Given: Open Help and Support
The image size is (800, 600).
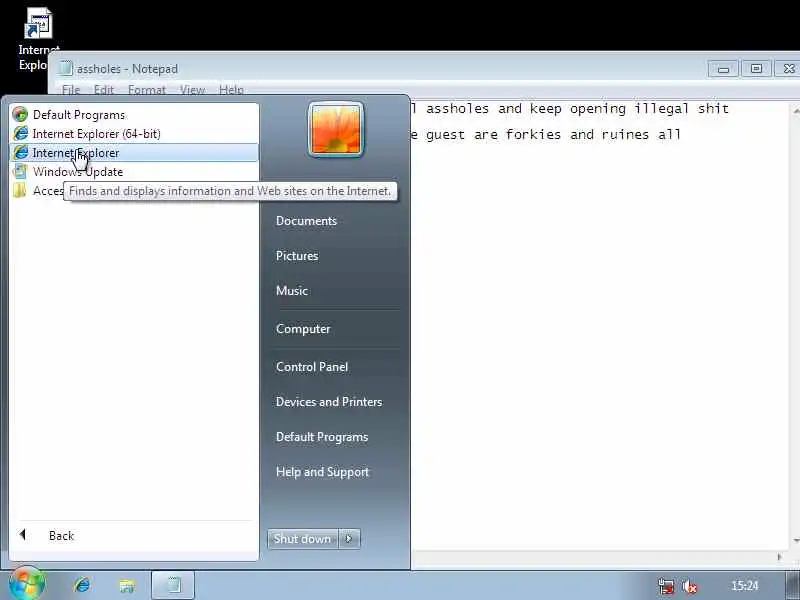Looking at the screenshot, I should coord(322,472).
